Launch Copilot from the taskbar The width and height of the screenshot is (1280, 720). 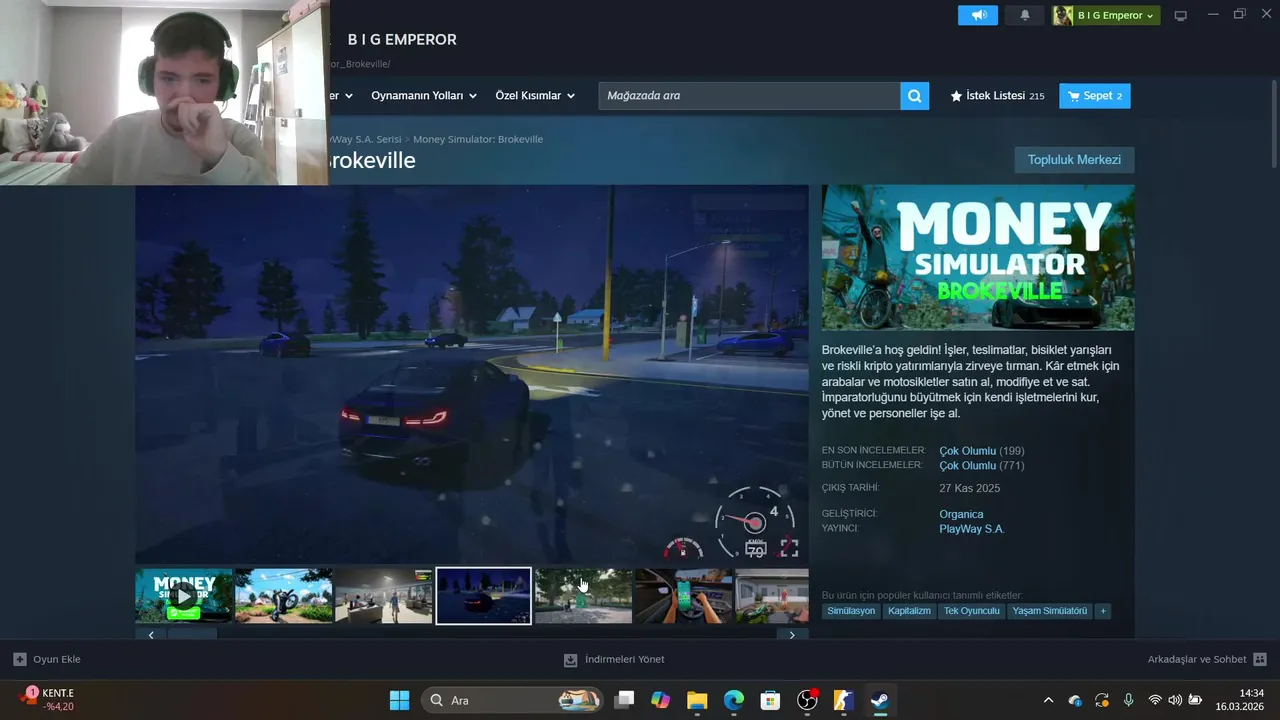660,700
